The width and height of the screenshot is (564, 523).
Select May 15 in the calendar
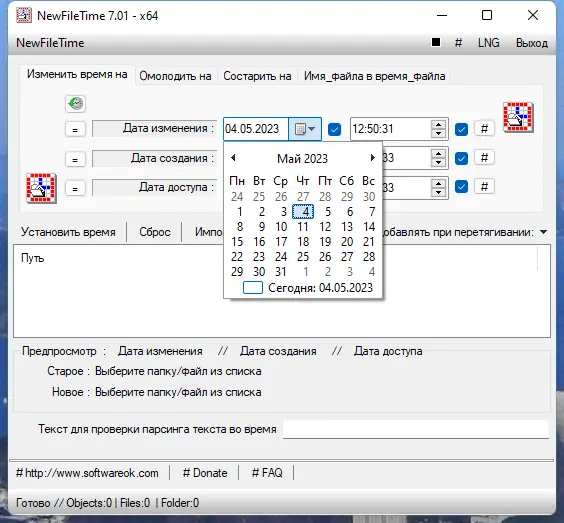tap(237, 242)
